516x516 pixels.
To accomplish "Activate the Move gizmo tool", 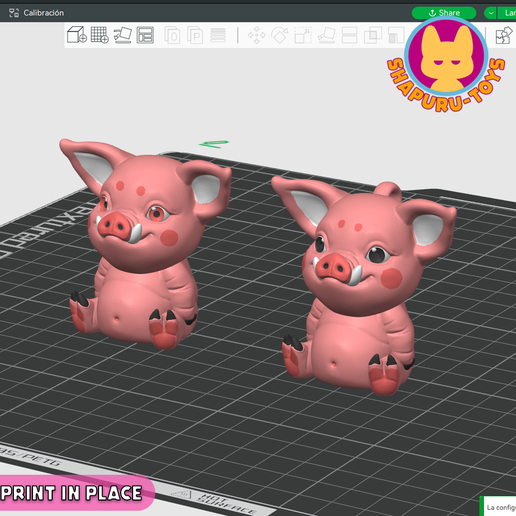I will point(257,35).
